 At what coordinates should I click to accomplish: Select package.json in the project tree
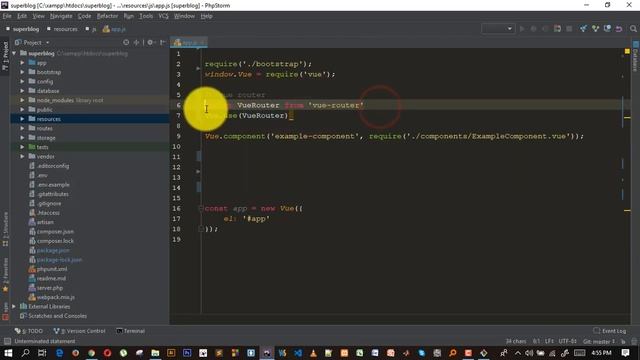[x=53, y=250]
